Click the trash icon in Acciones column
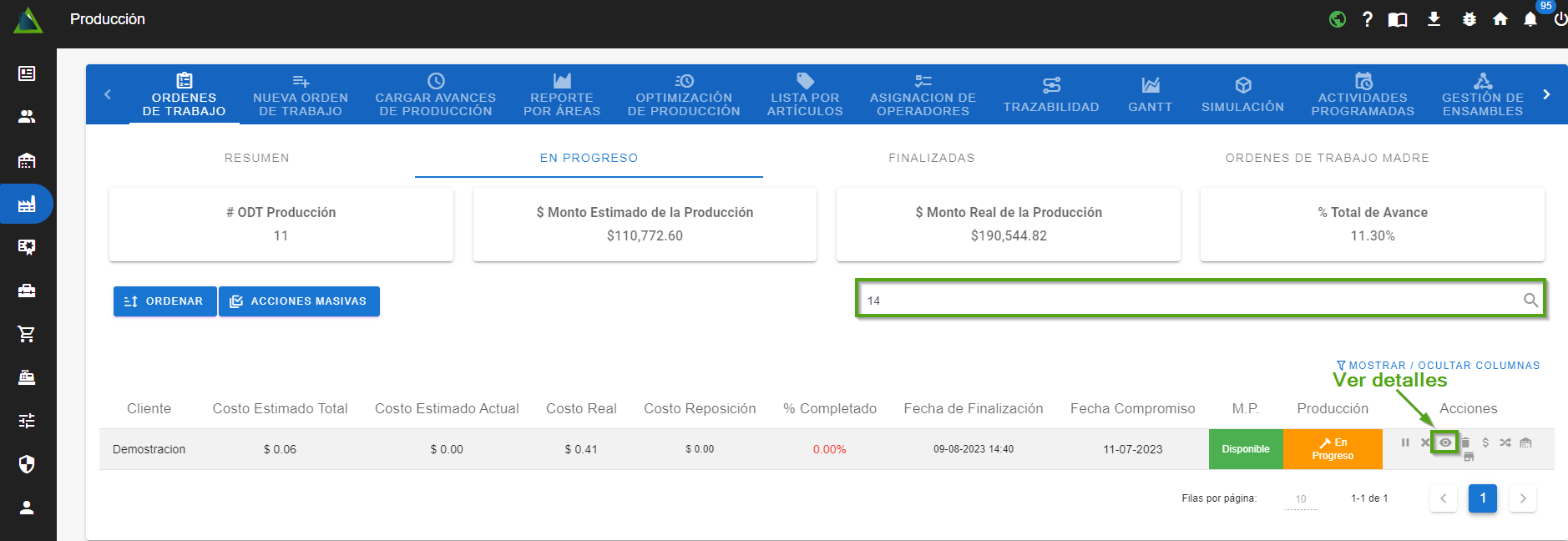Viewport: 1568px width, 541px height. (x=1465, y=442)
